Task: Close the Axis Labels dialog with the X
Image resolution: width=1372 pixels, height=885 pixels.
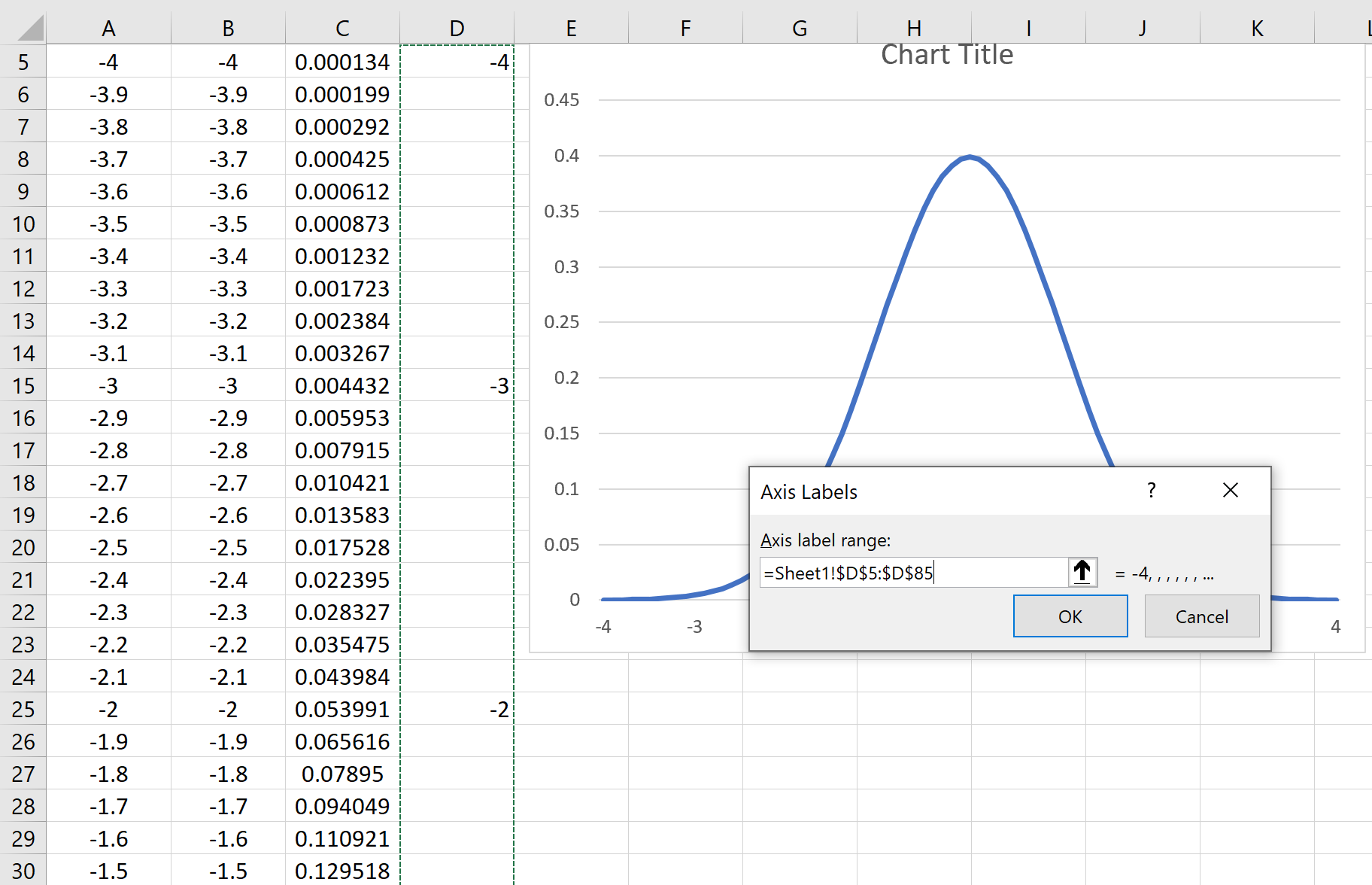Action: tap(1230, 490)
